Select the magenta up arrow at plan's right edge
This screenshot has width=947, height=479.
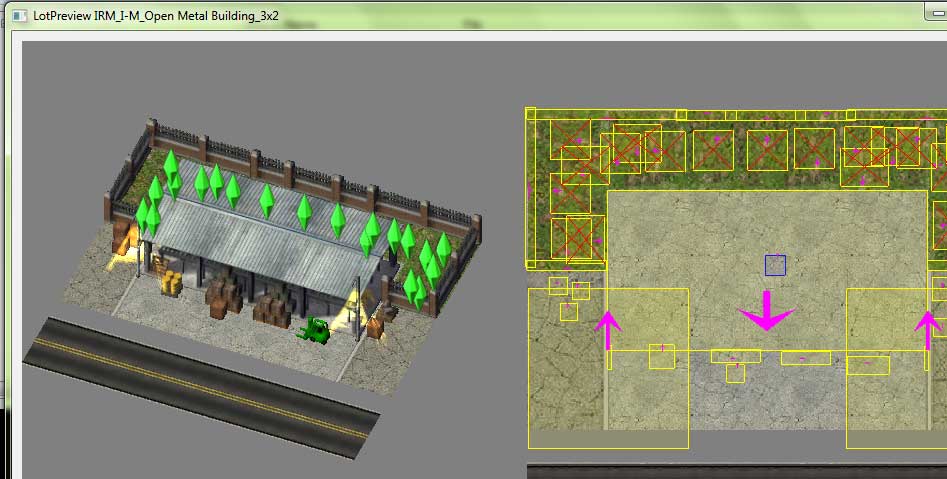tap(928, 330)
